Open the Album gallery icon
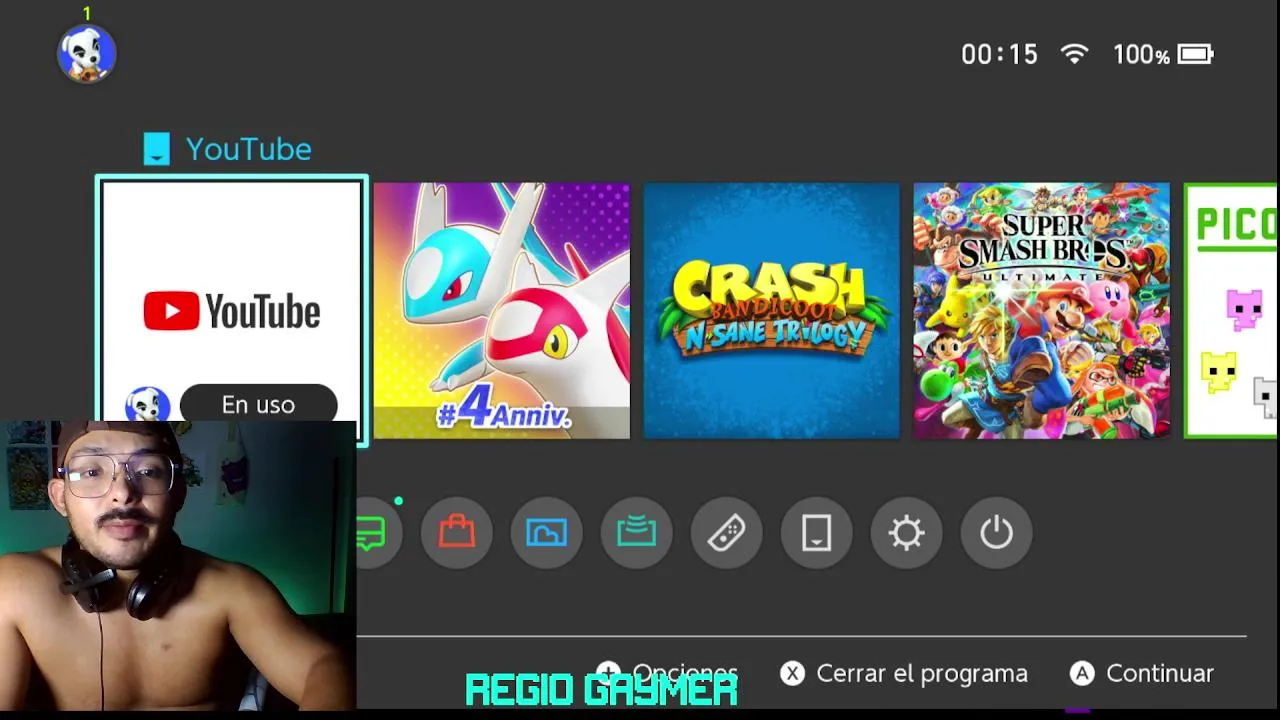Image resolution: width=1280 pixels, height=720 pixels. tap(547, 533)
